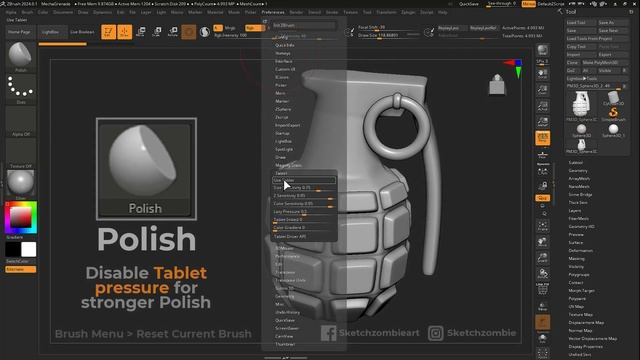The image size is (640, 360).
Task: Click the Load Tool button
Action: point(581,22)
